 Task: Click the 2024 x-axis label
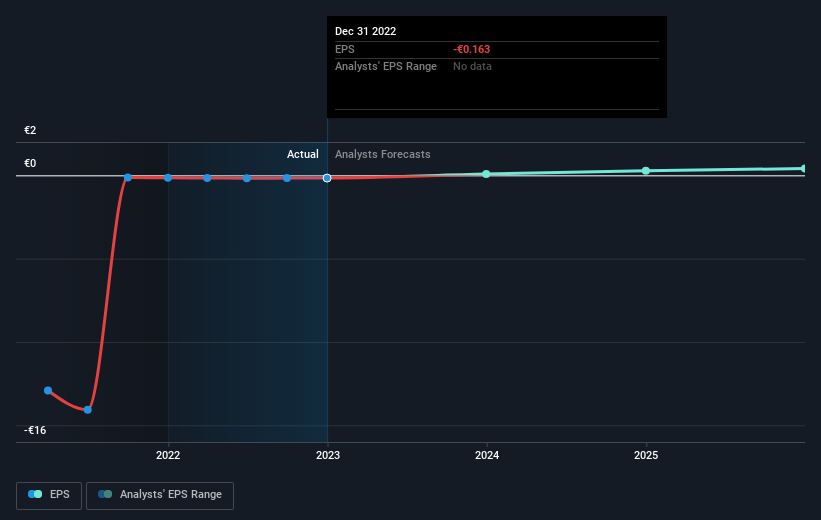(487, 455)
